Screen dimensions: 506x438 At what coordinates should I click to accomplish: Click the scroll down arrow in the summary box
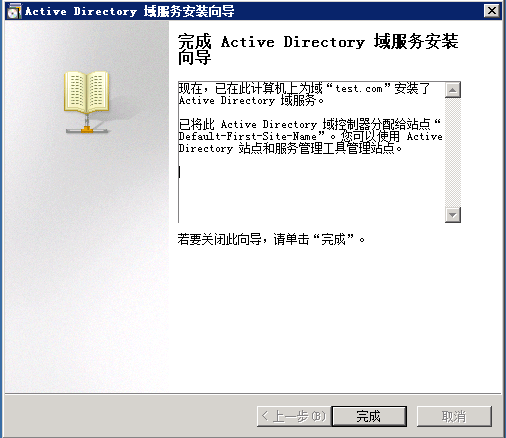coord(453,215)
